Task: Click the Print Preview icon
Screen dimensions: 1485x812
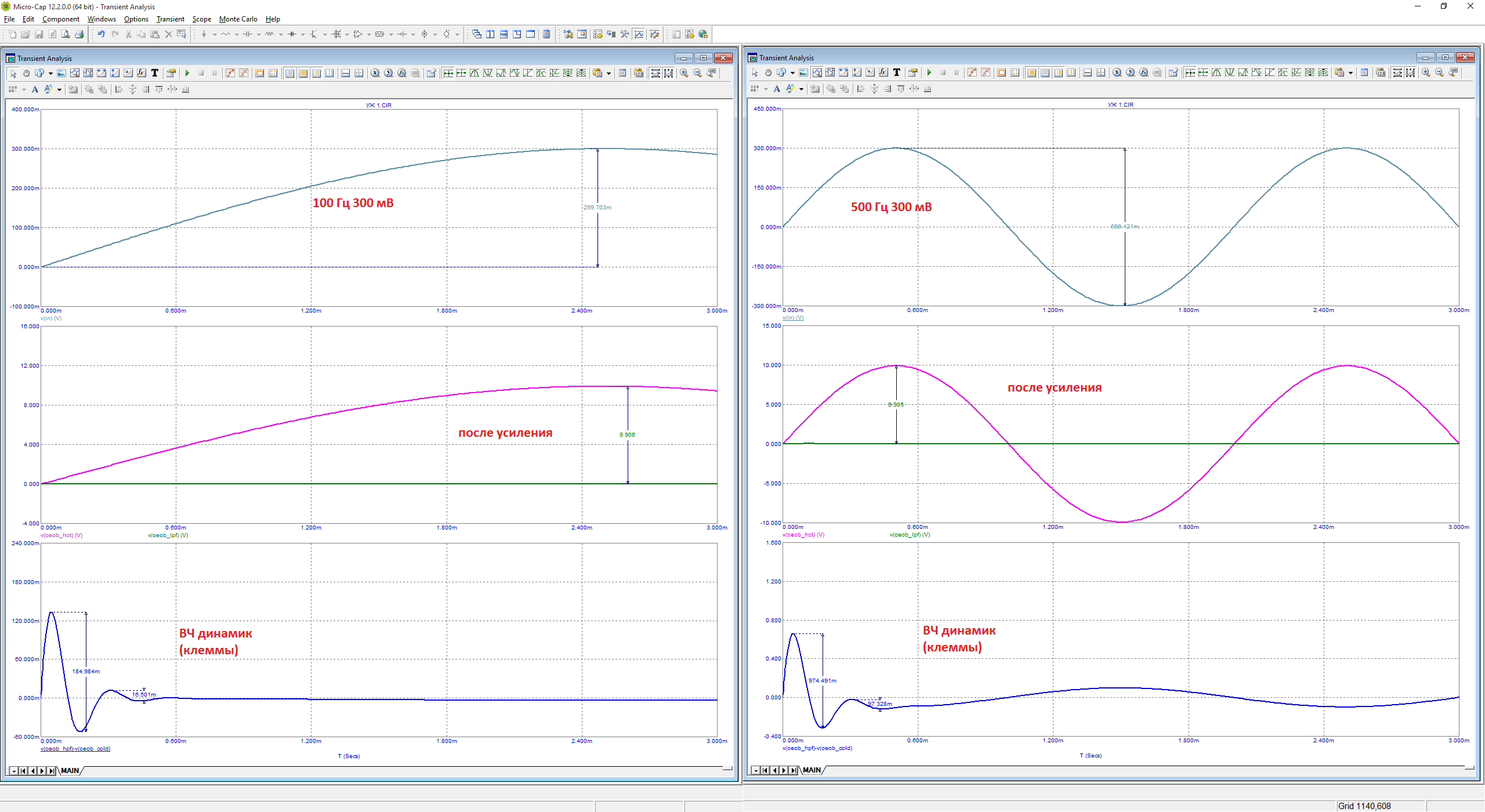Action: point(66,34)
